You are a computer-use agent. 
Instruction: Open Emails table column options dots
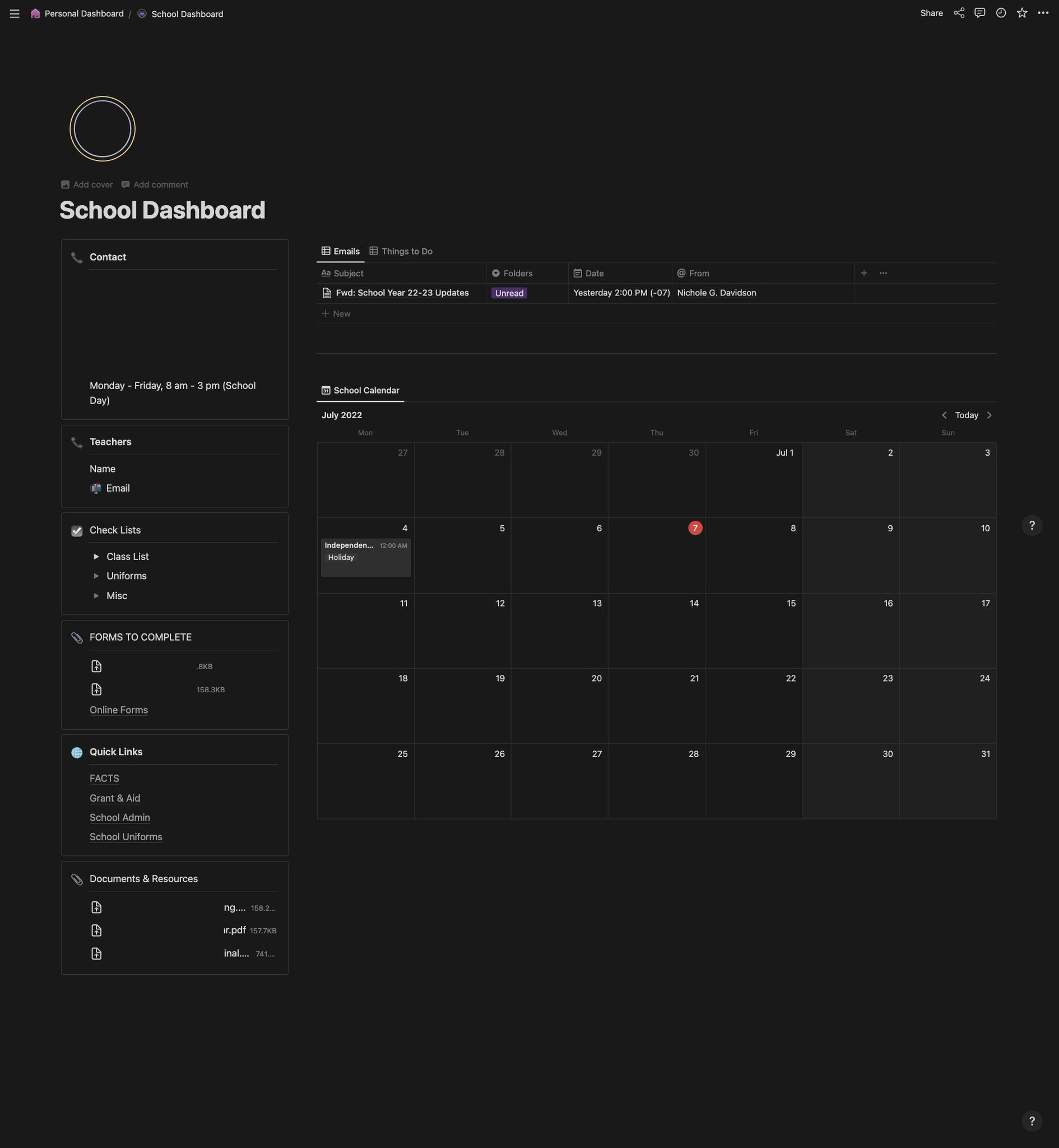click(883, 274)
